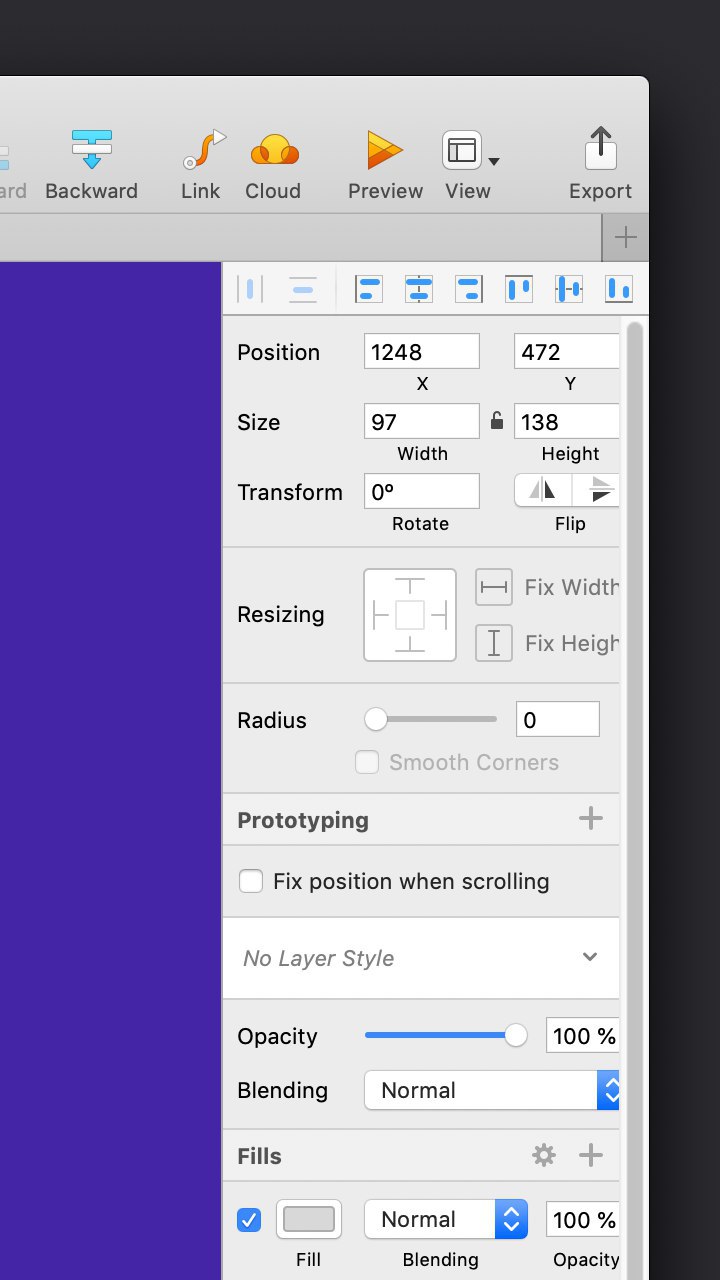Add prototyping link with plus icon
Viewport: 720px width, 1280px height.
point(591,819)
